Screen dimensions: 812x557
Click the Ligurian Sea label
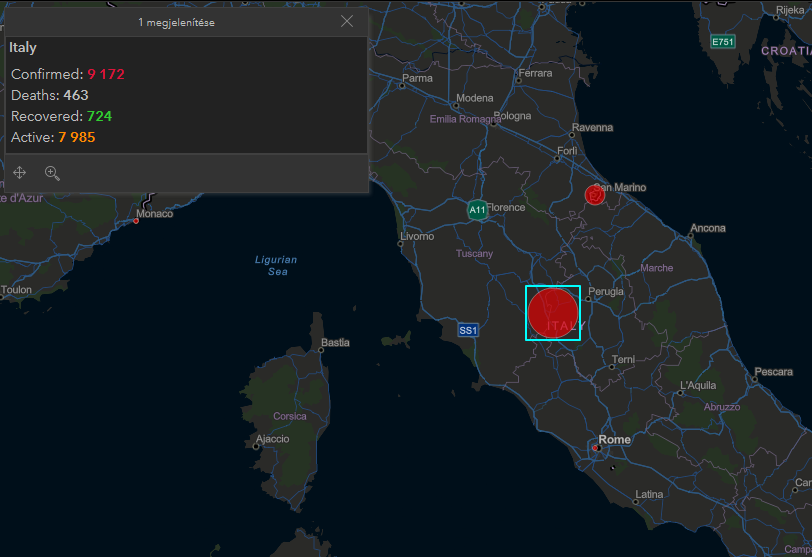[276, 265]
